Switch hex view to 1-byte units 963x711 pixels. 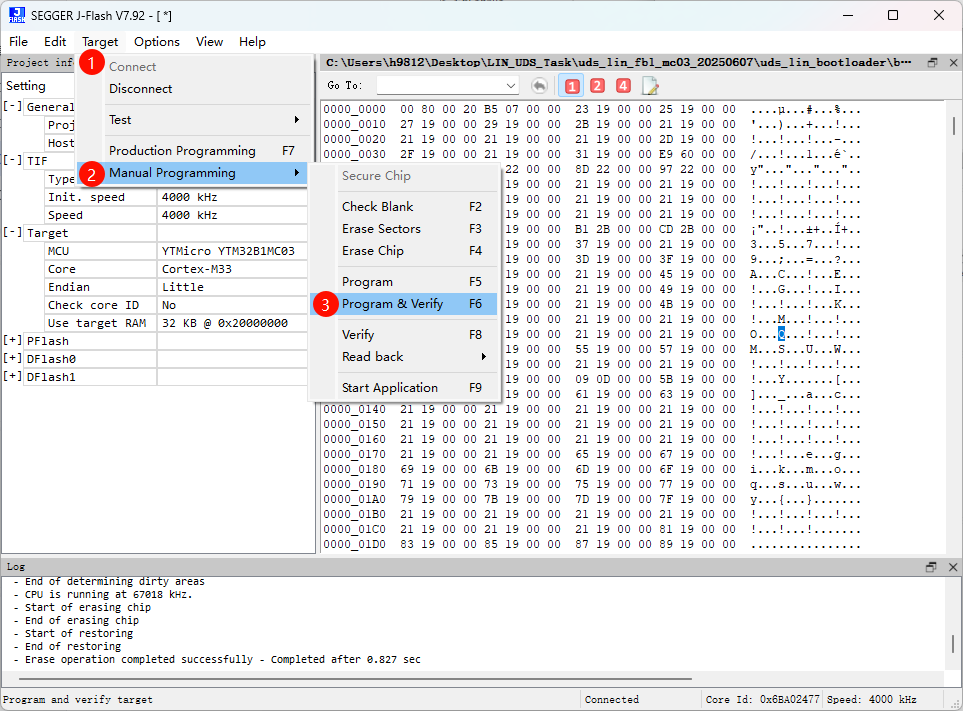pyautogui.click(x=572, y=86)
